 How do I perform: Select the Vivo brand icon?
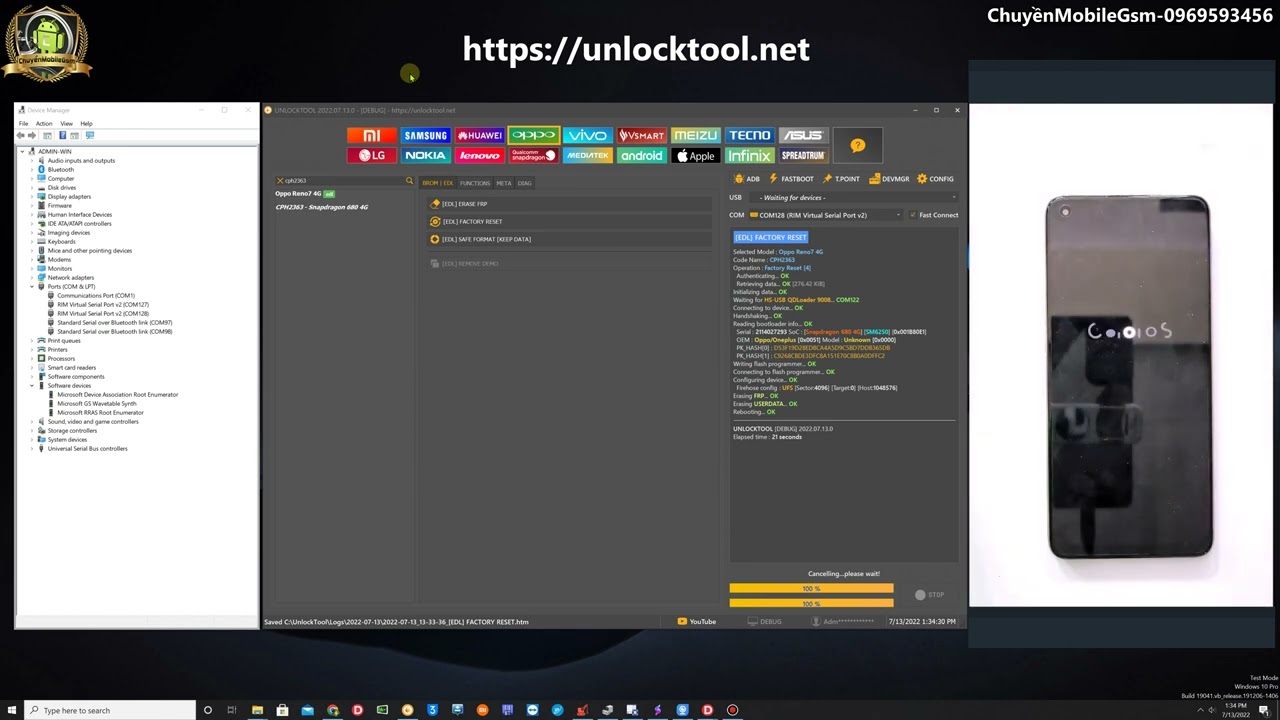tap(587, 135)
